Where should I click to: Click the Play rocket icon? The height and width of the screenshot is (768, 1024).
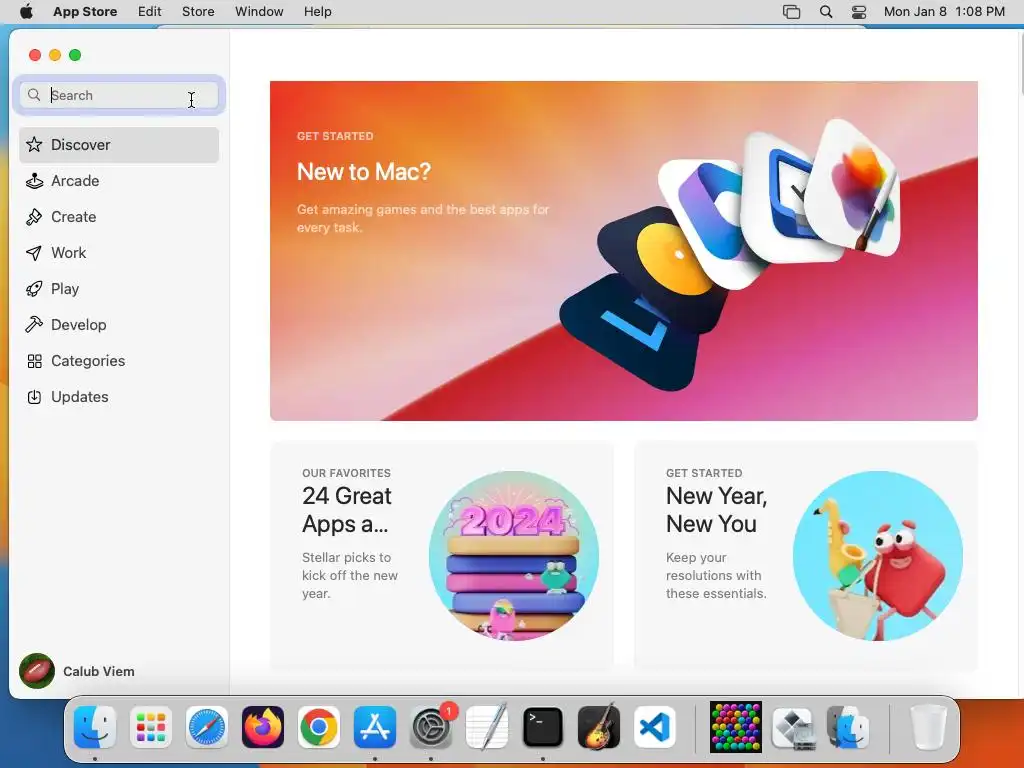pyautogui.click(x=34, y=289)
